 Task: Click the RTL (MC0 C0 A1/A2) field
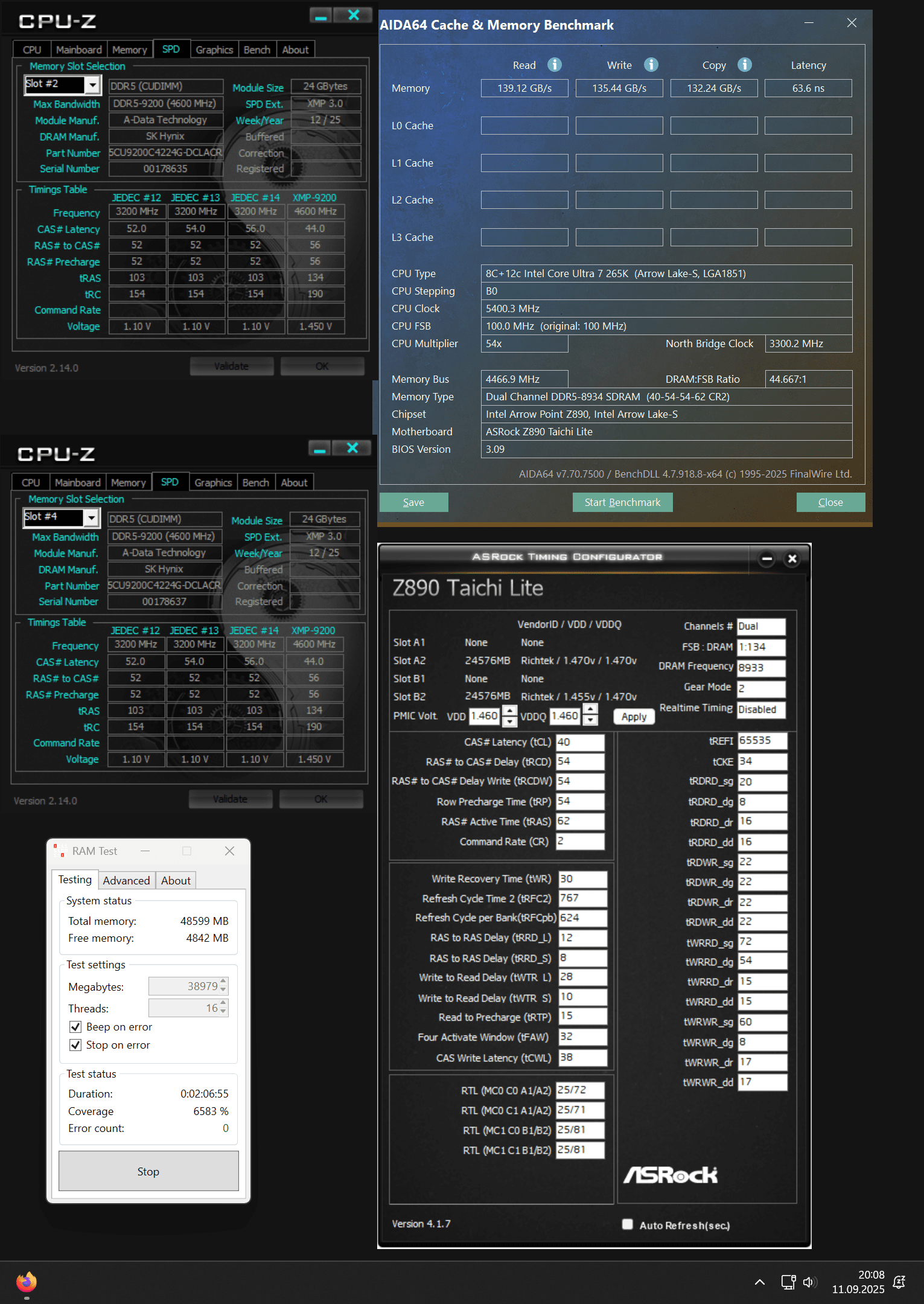(x=580, y=1090)
